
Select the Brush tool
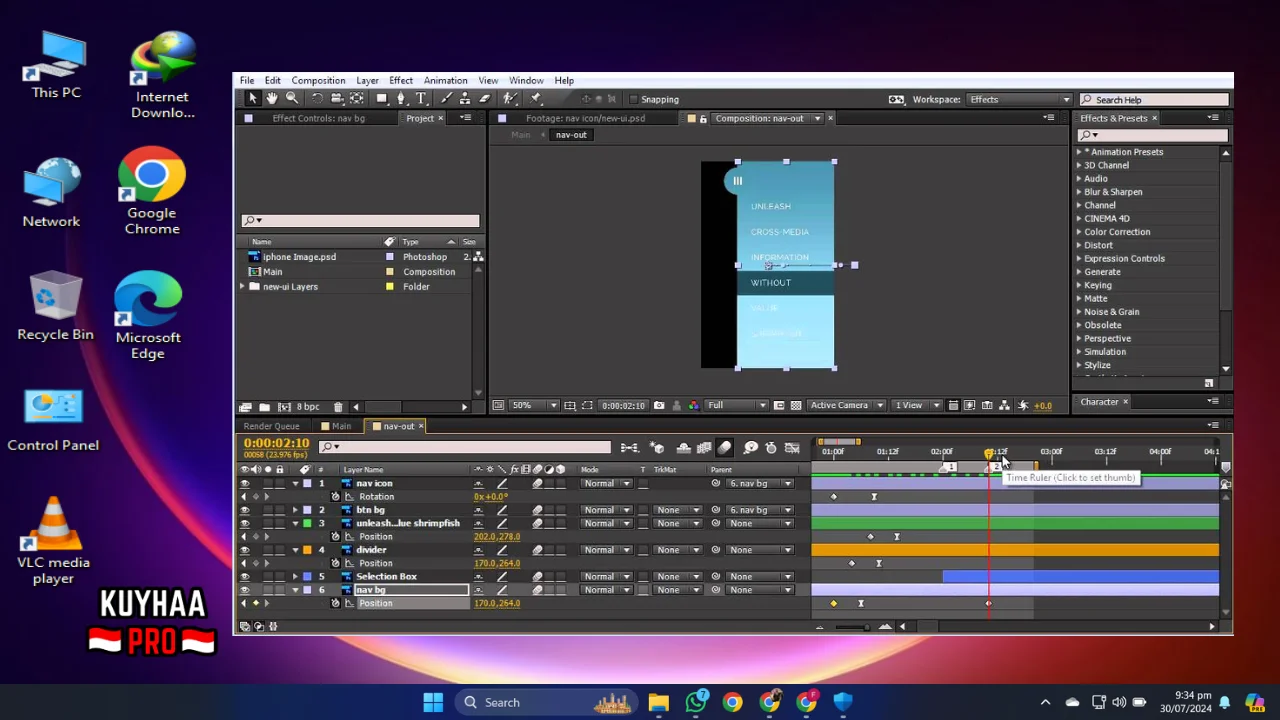pos(447,98)
